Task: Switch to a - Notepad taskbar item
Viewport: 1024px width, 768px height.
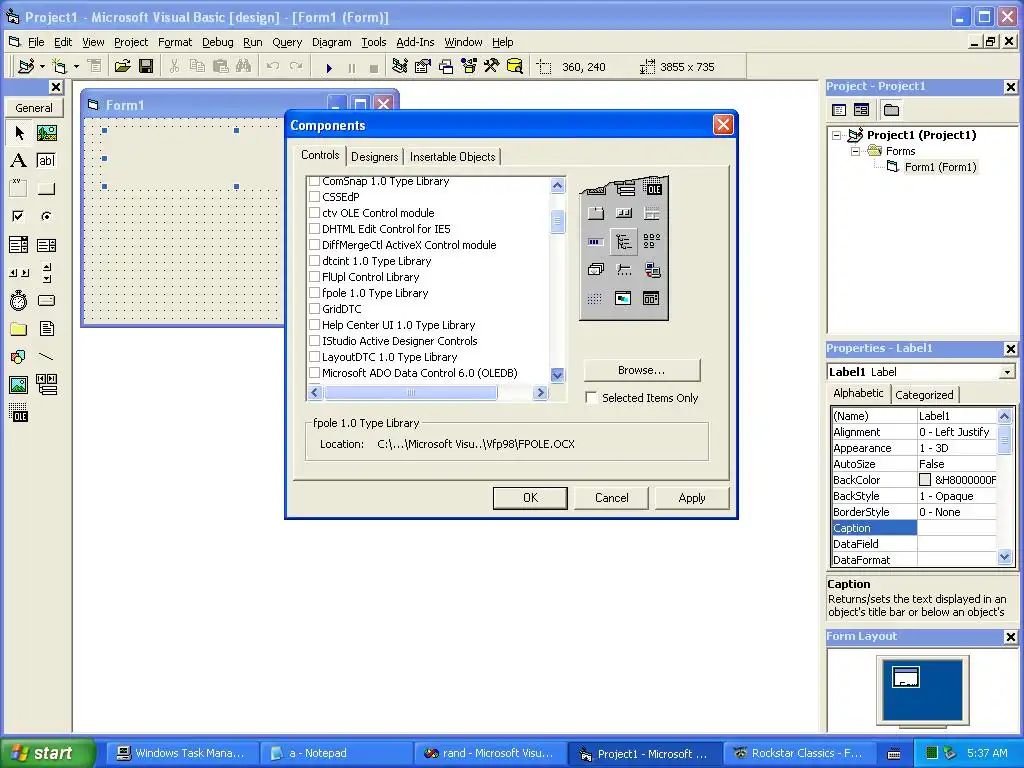Action: click(336, 753)
